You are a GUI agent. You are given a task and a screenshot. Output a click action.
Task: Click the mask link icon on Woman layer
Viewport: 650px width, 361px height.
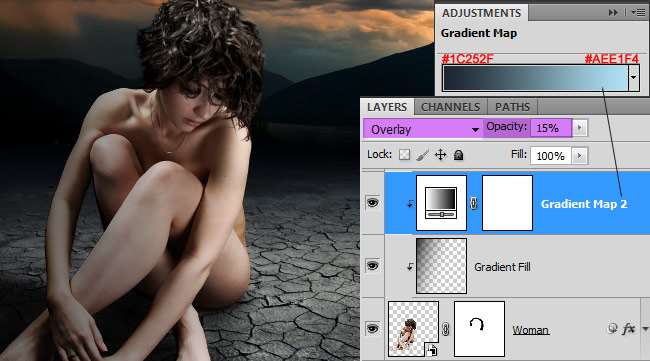click(446, 330)
